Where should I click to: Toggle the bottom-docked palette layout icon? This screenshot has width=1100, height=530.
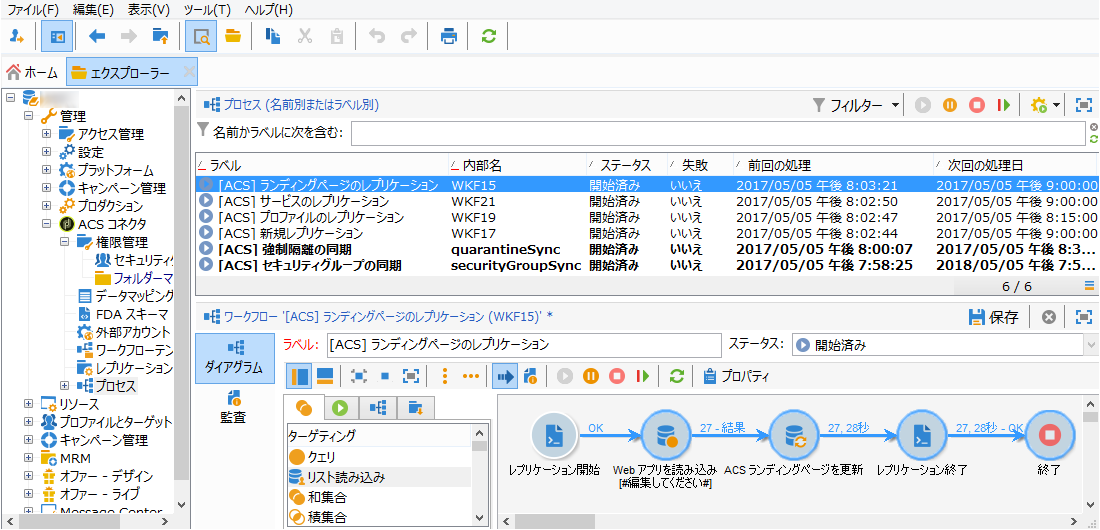coord(324,376)
